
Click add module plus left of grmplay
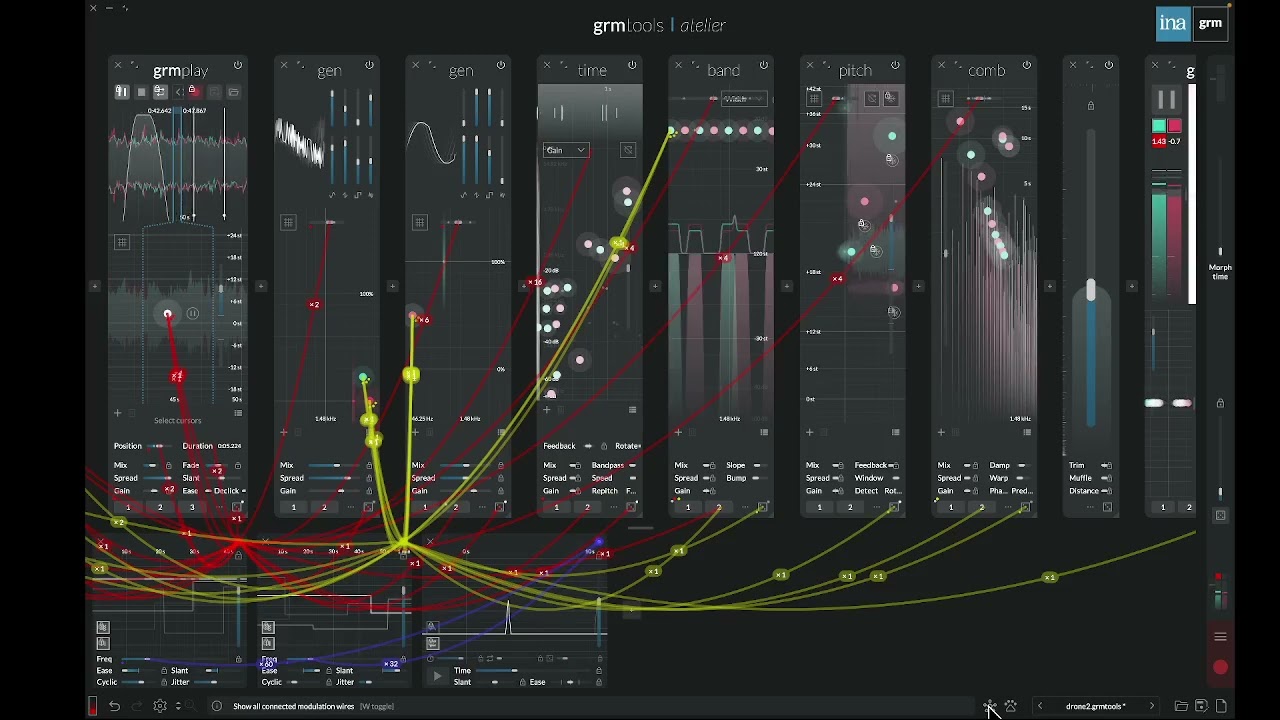[95, 286]
